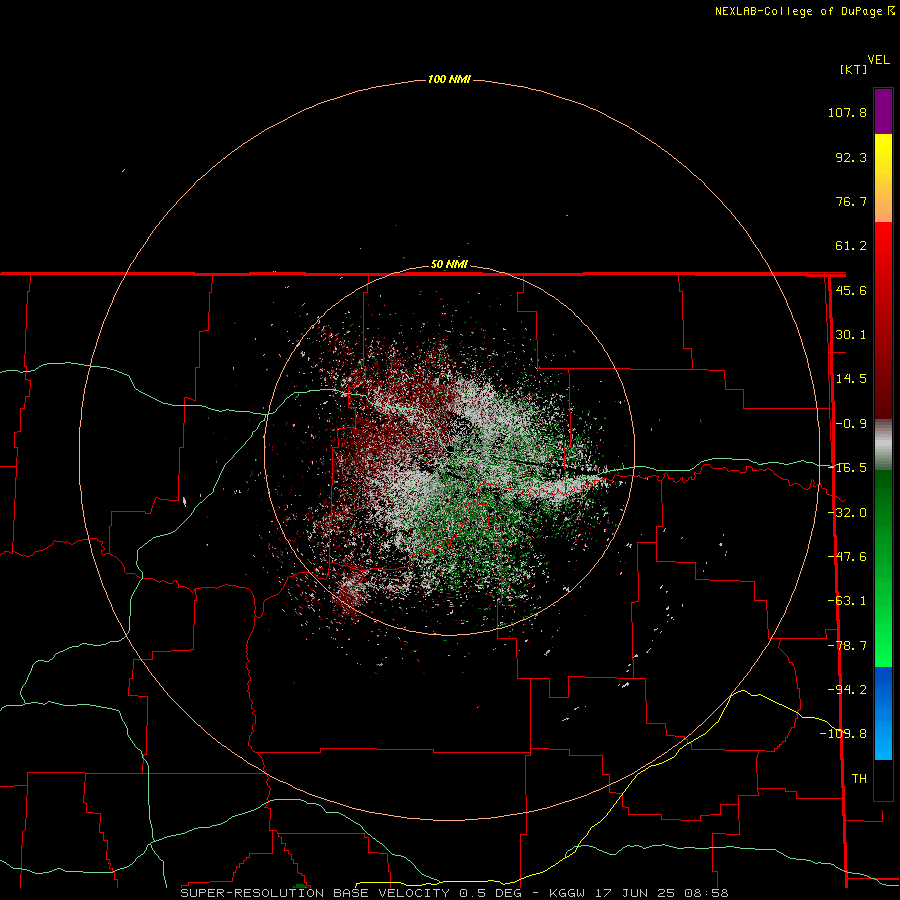Click the -16.5 legend value
This screenshot has width=900, height=900.
click(x=848, y=468)
